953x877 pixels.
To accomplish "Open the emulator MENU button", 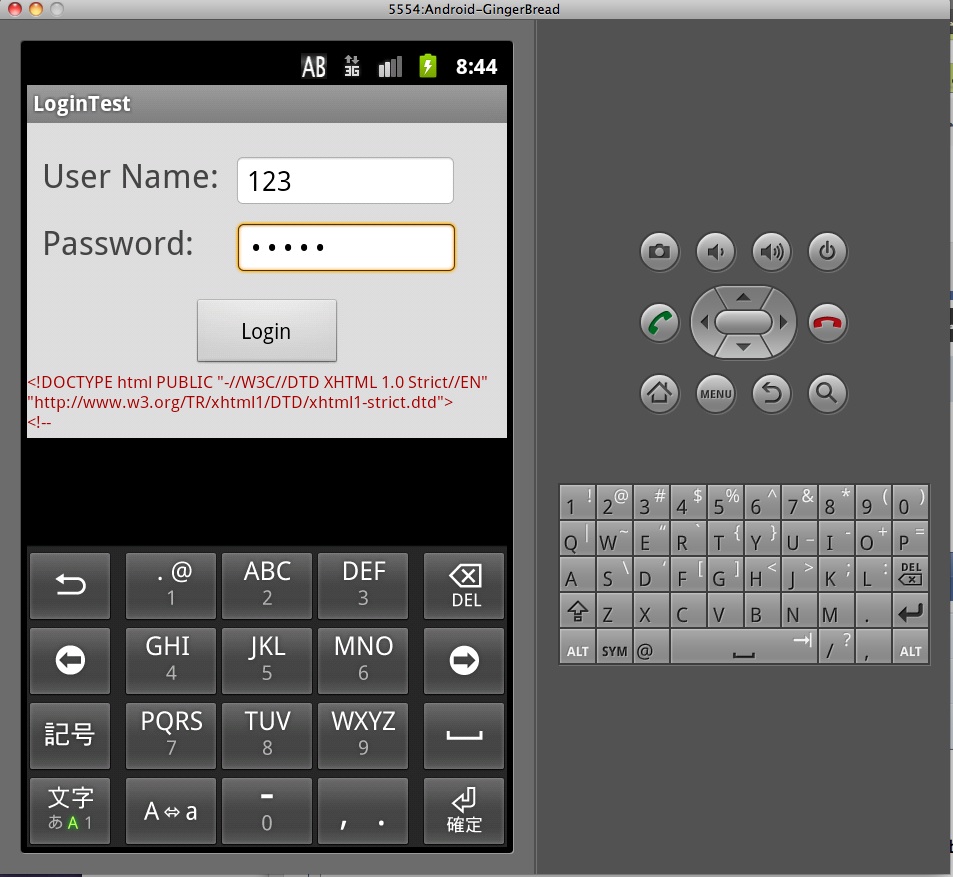I will click(x=715, y=393).
